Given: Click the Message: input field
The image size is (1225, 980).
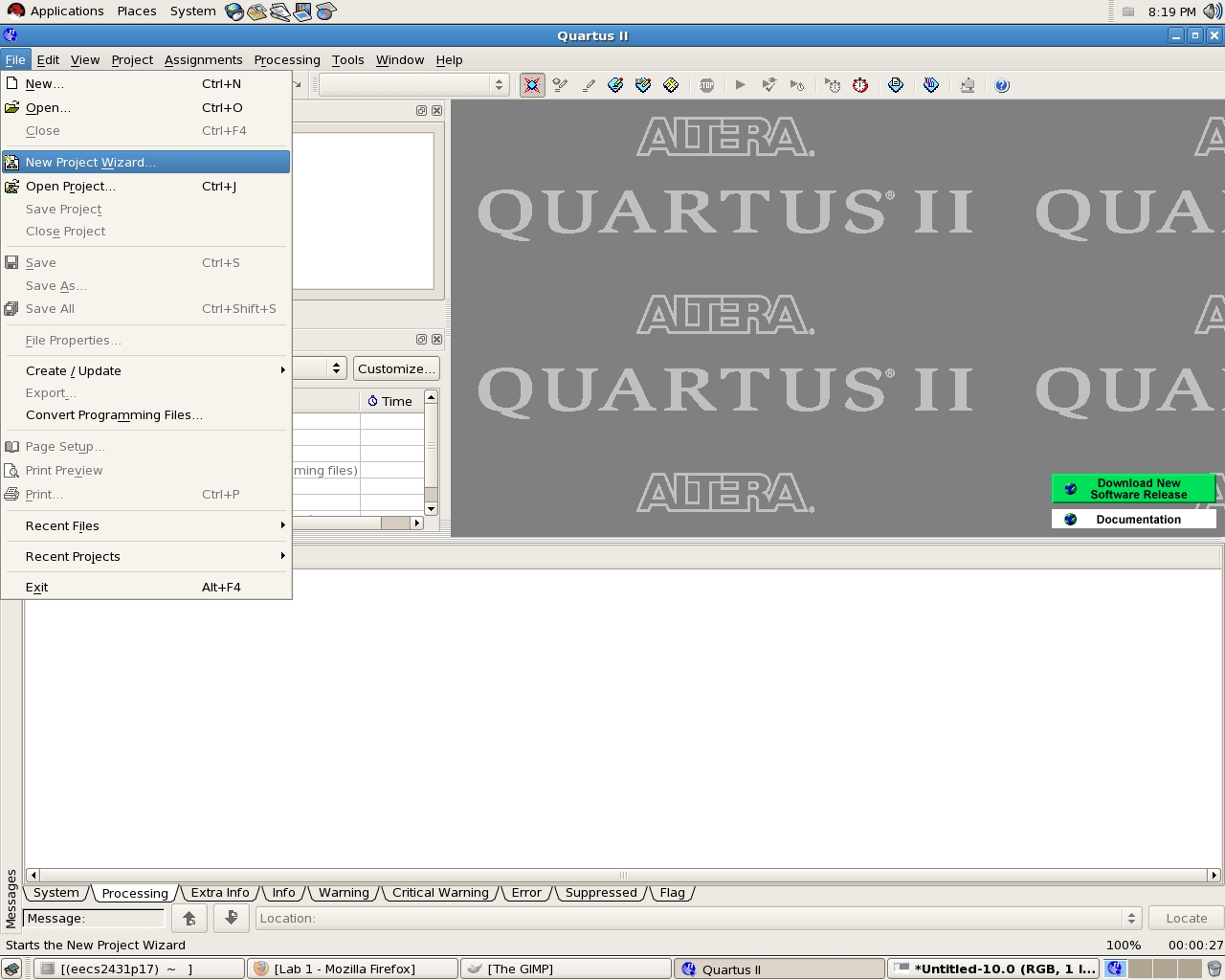Looking at the screenshot, I should tap(94, 918).
